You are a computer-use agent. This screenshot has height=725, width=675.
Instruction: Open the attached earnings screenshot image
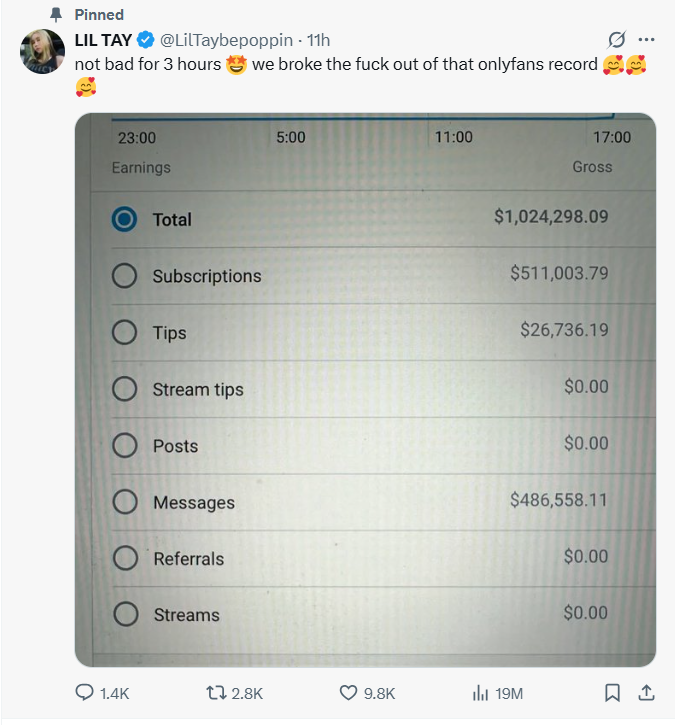365,390
